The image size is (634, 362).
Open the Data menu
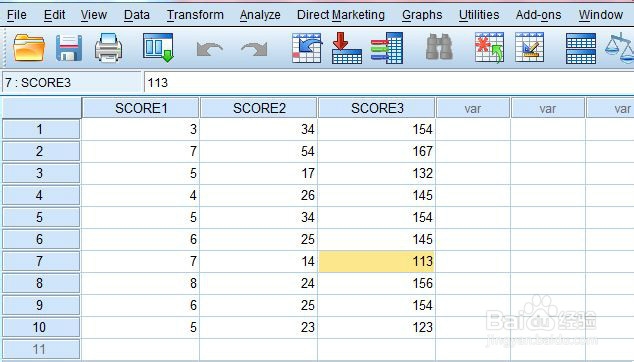coord(137,15)
